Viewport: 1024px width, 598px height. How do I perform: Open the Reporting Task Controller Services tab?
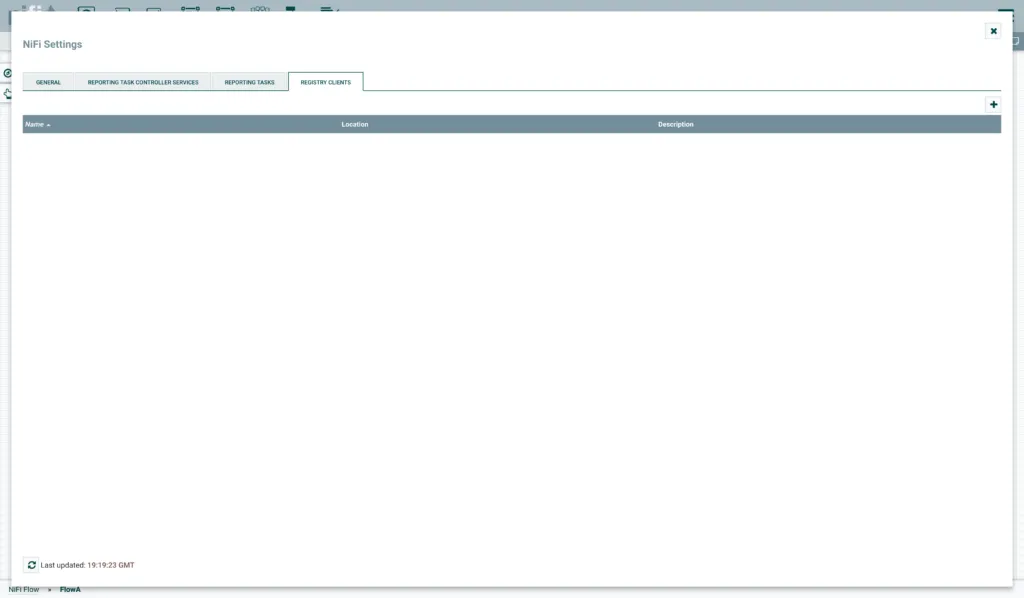click(x=143, y=82)
